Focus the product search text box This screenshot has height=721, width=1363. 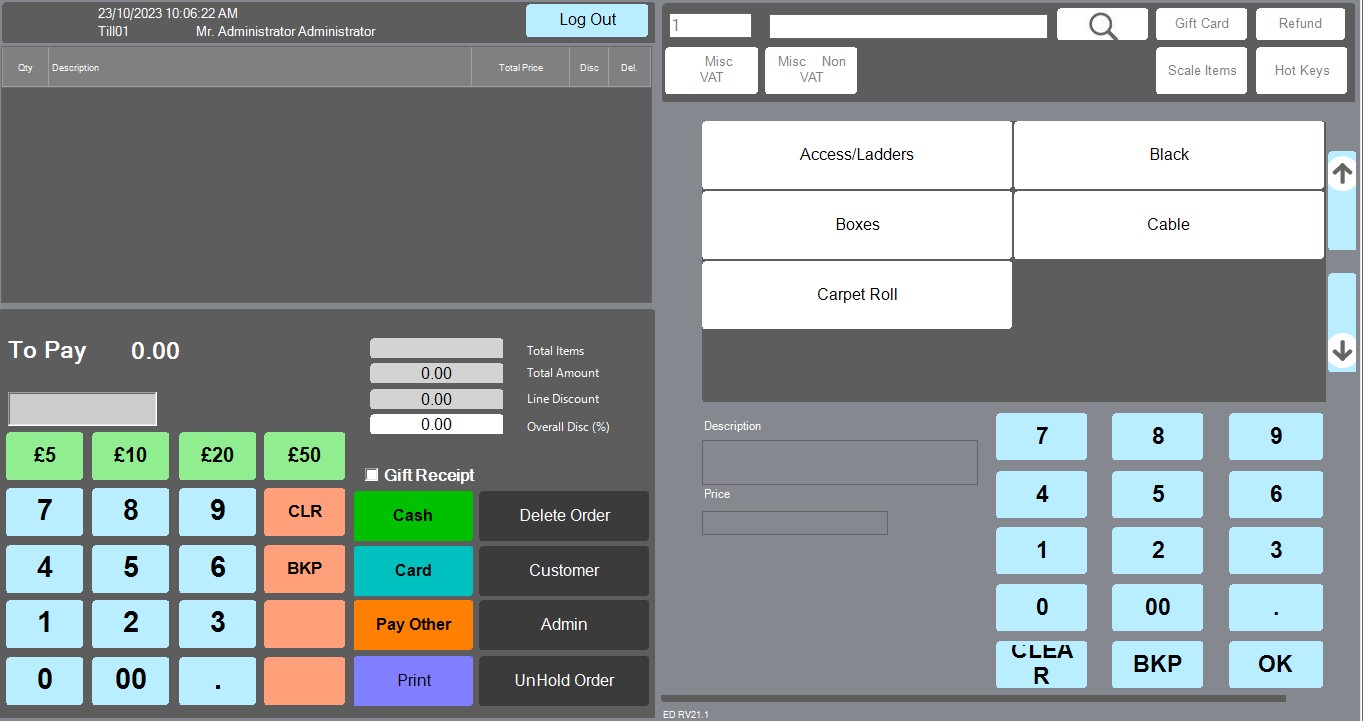[x=907, y=26]
